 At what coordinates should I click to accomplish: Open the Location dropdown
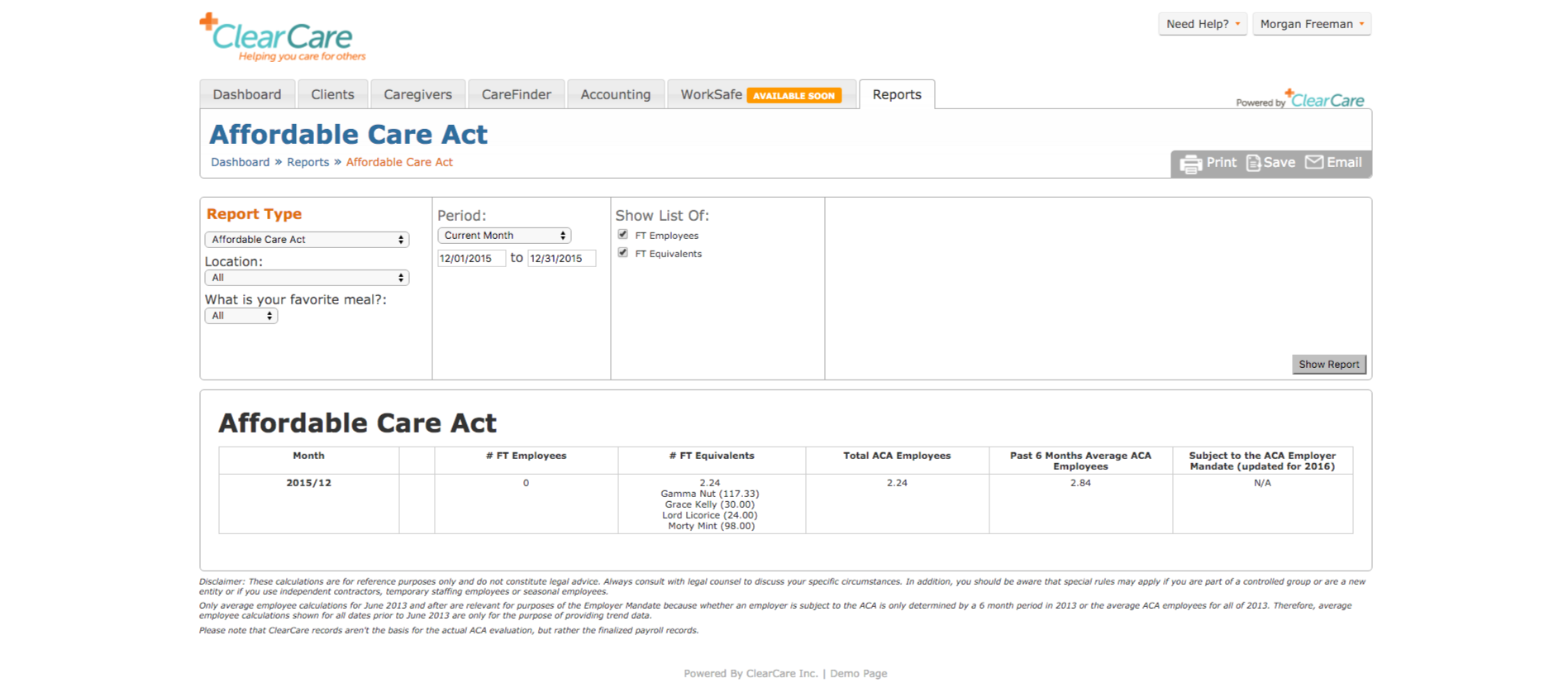pos(307,278)
